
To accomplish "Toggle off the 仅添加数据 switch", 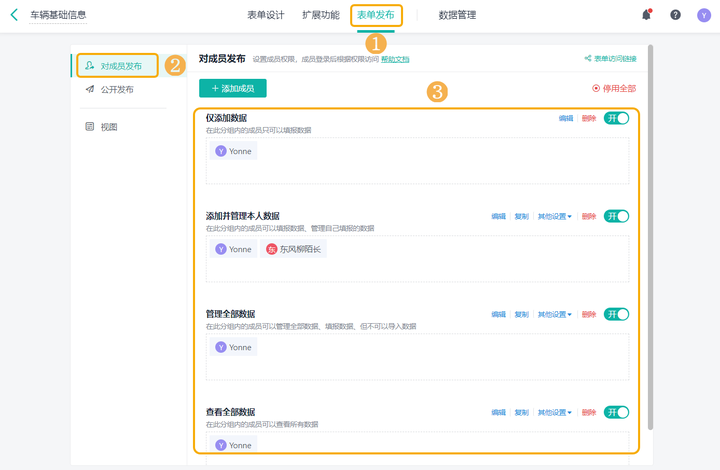I will [616, 118].
